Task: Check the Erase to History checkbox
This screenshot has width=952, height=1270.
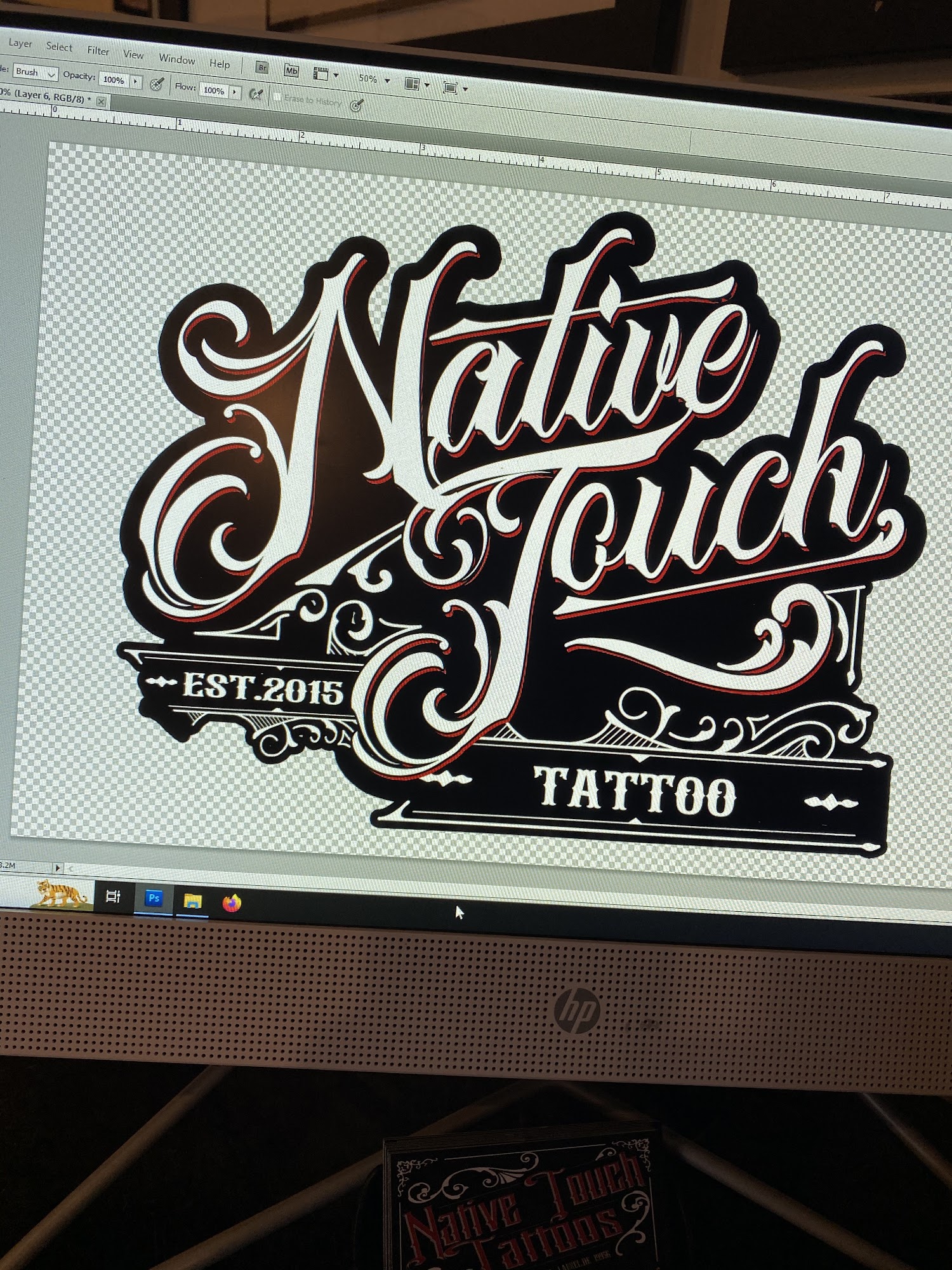Action: point(277,97)
